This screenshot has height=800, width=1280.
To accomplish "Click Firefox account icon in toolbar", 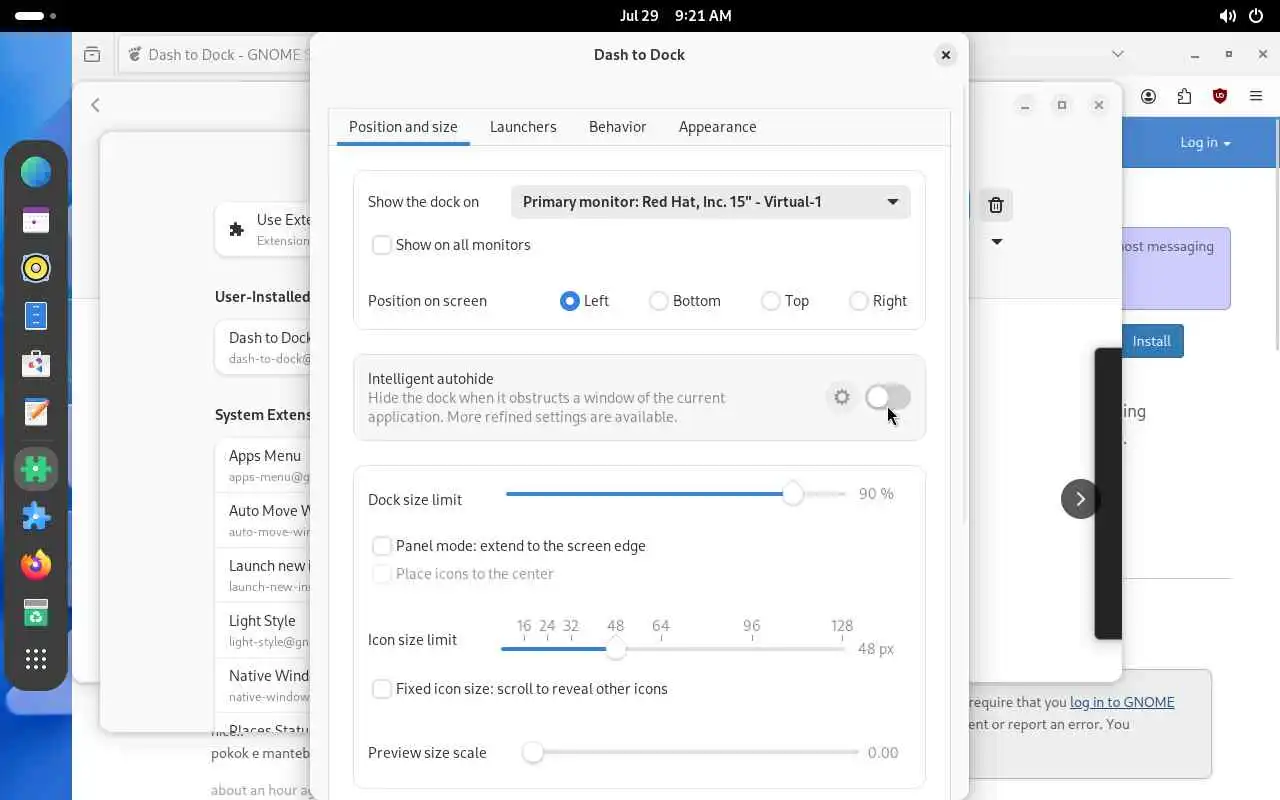I will tap(1148, 96).
